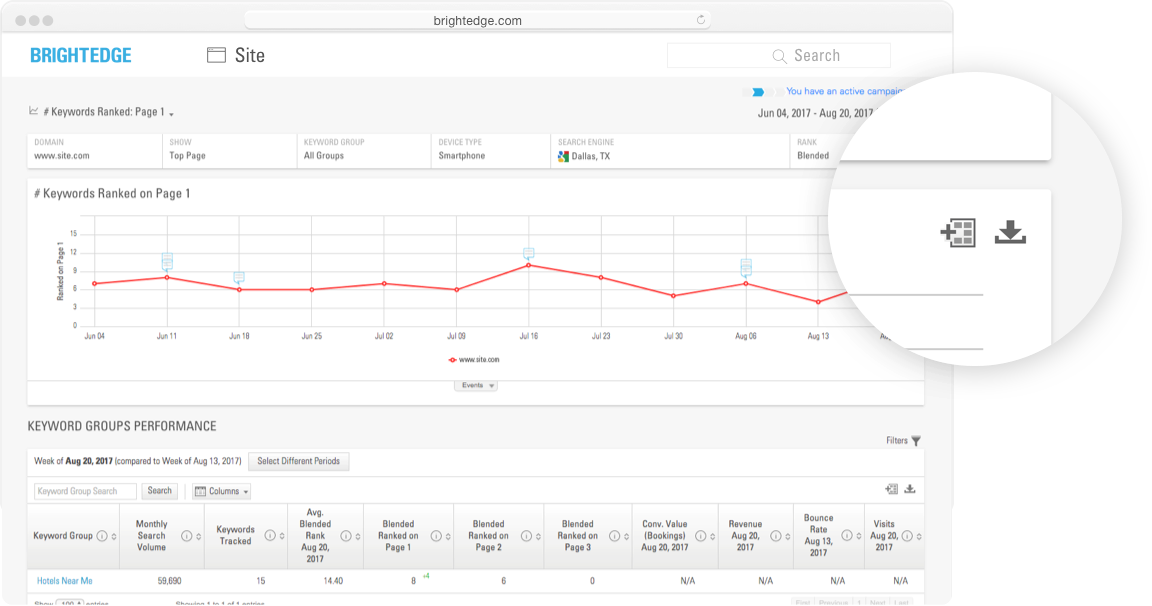1152x606 pixels.
Task: Reload the page with the browser refresh icon
Action: [701, 20]
